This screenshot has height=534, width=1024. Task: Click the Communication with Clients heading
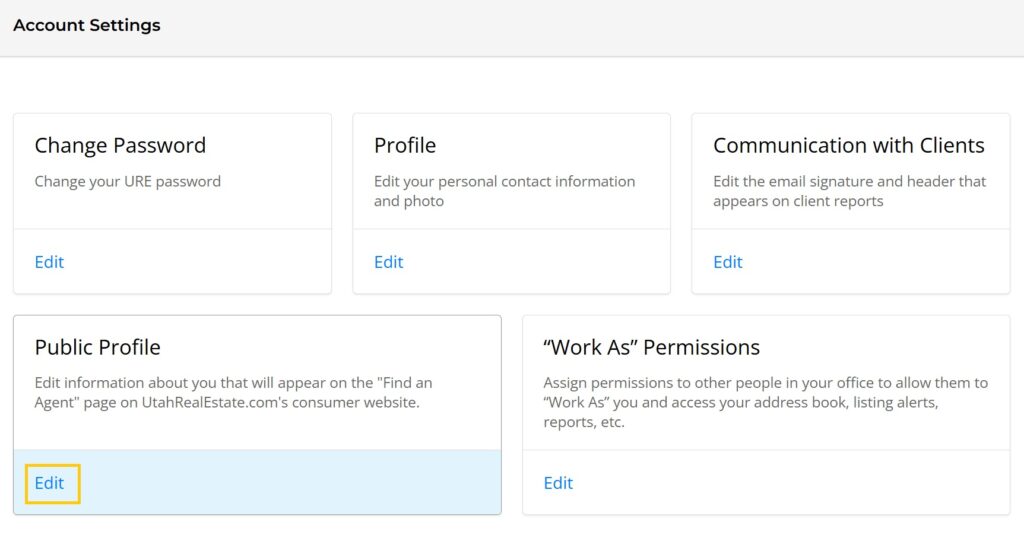coord(848,145)
